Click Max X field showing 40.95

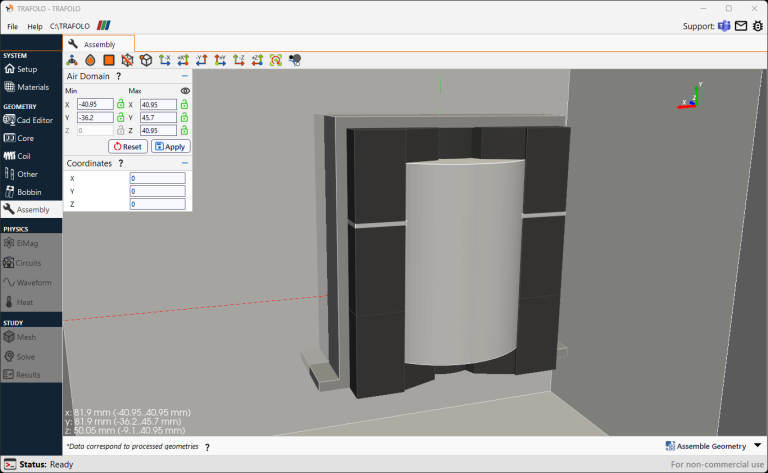tap(158, 104)
